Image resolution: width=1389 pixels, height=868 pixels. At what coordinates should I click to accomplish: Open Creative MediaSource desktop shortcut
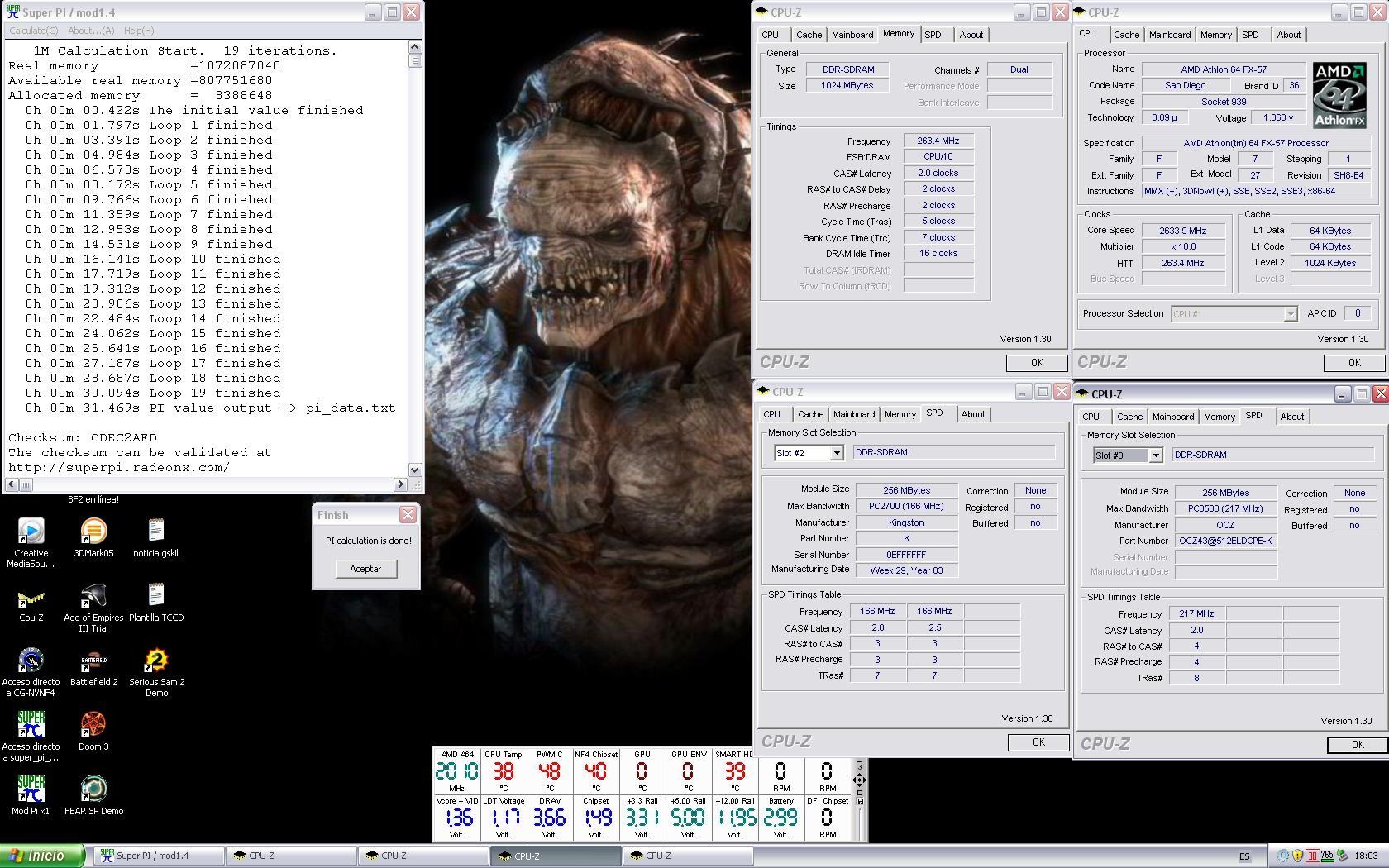pyautogui.click(x=31, y=532)
